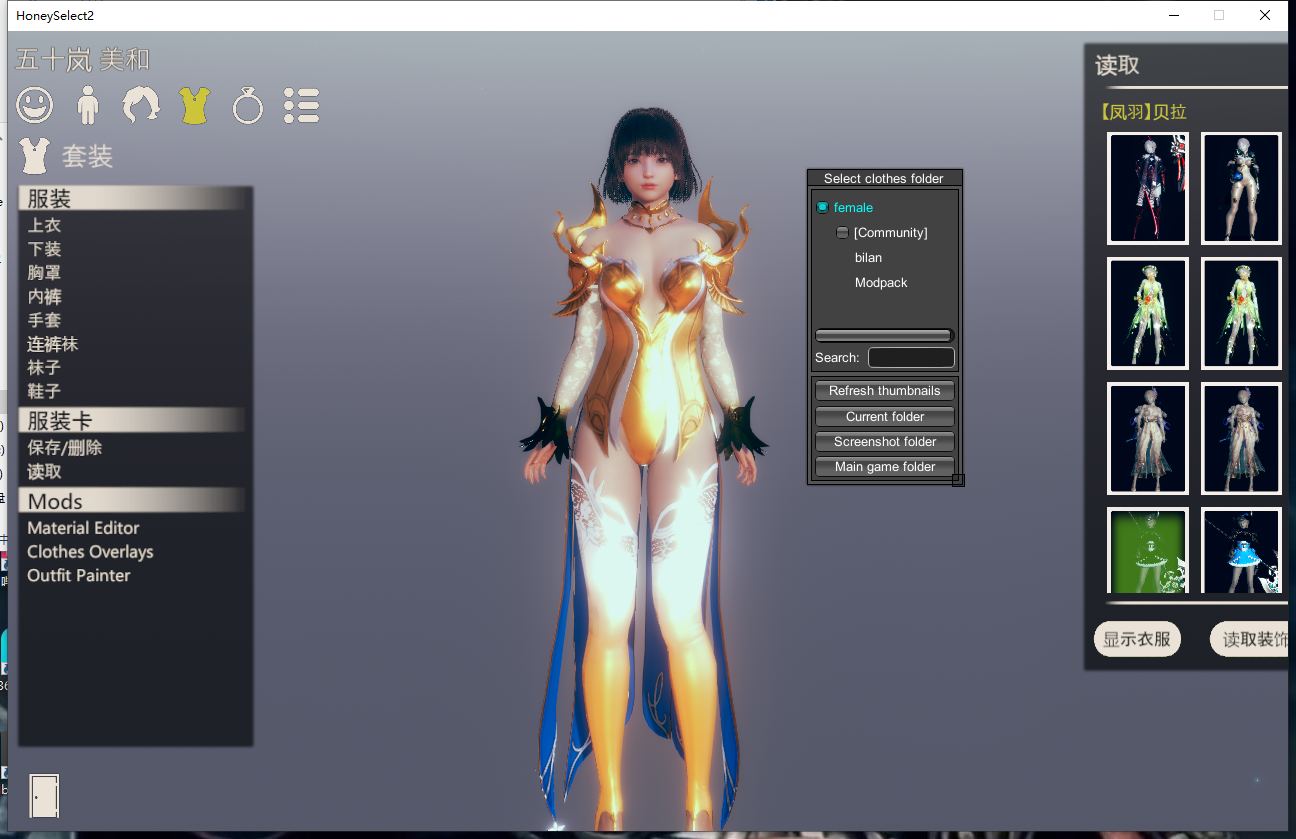Click the 读取 panel title

tap(1117, 65)
